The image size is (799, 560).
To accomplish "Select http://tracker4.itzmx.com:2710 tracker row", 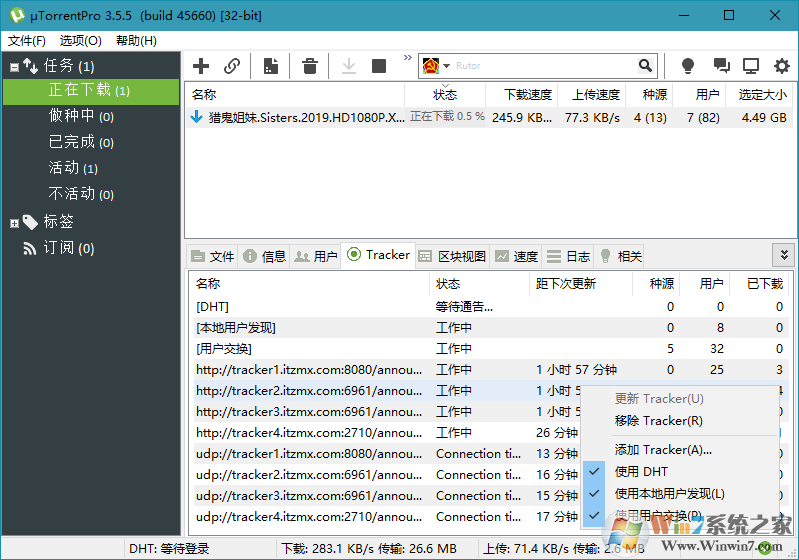I will click(x=385, y=433).
